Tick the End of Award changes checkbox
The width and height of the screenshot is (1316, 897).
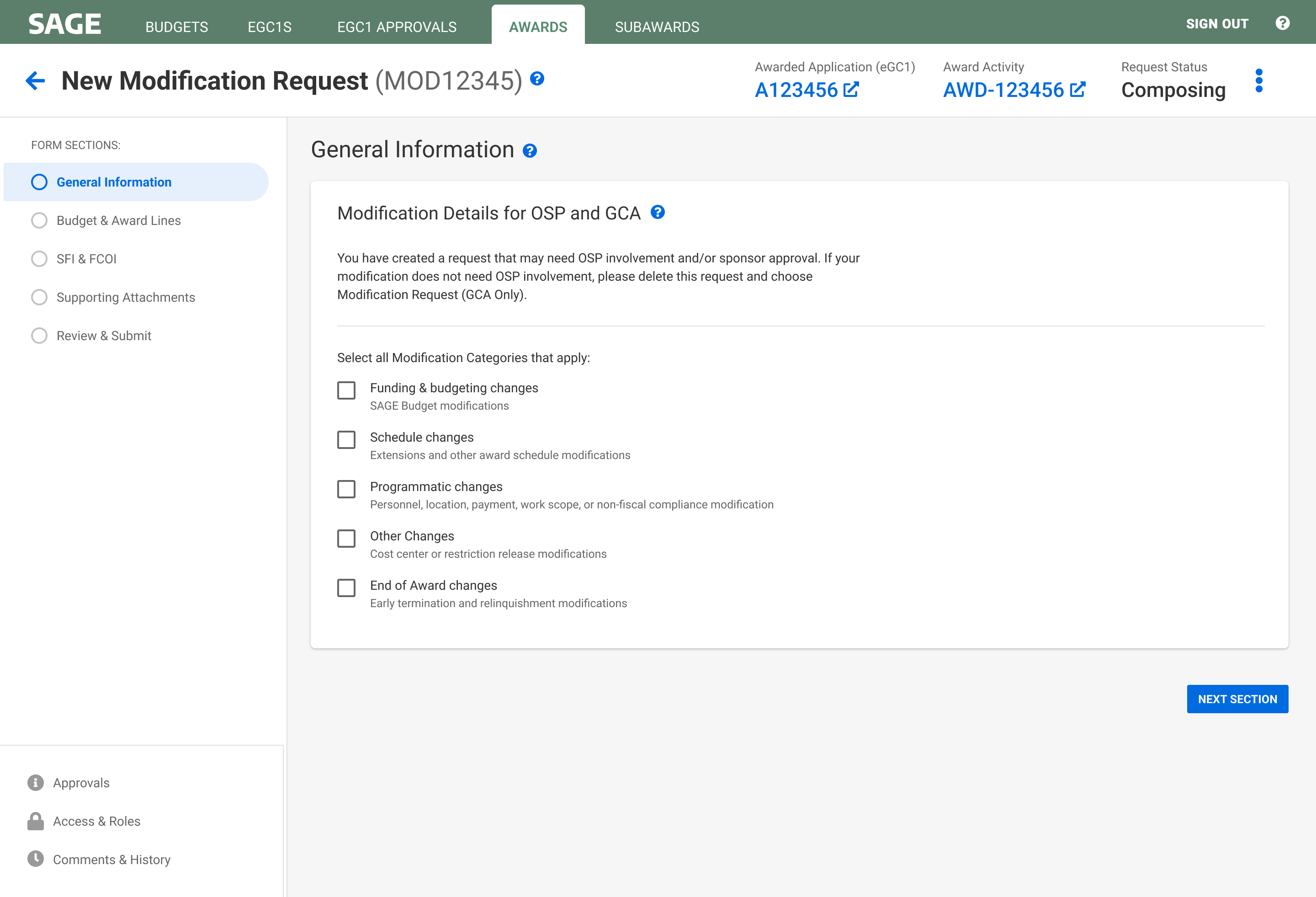346,587
